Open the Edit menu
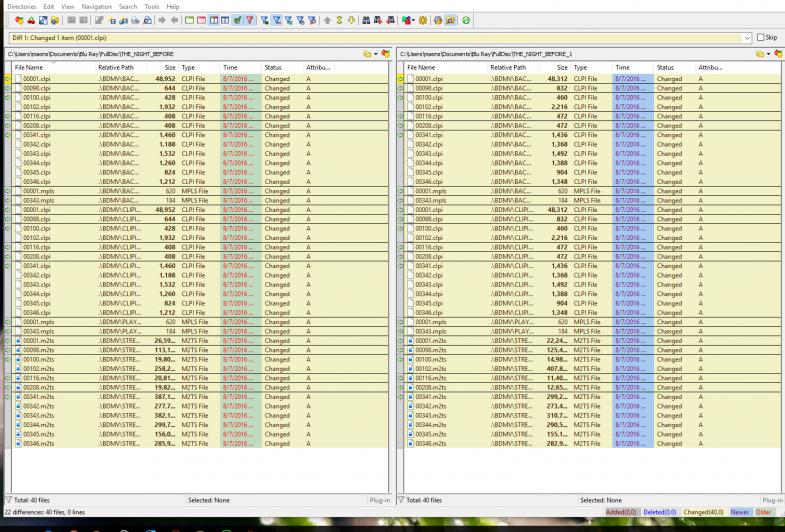The width and height of the screenshot is (785, 532). (49, 7)
